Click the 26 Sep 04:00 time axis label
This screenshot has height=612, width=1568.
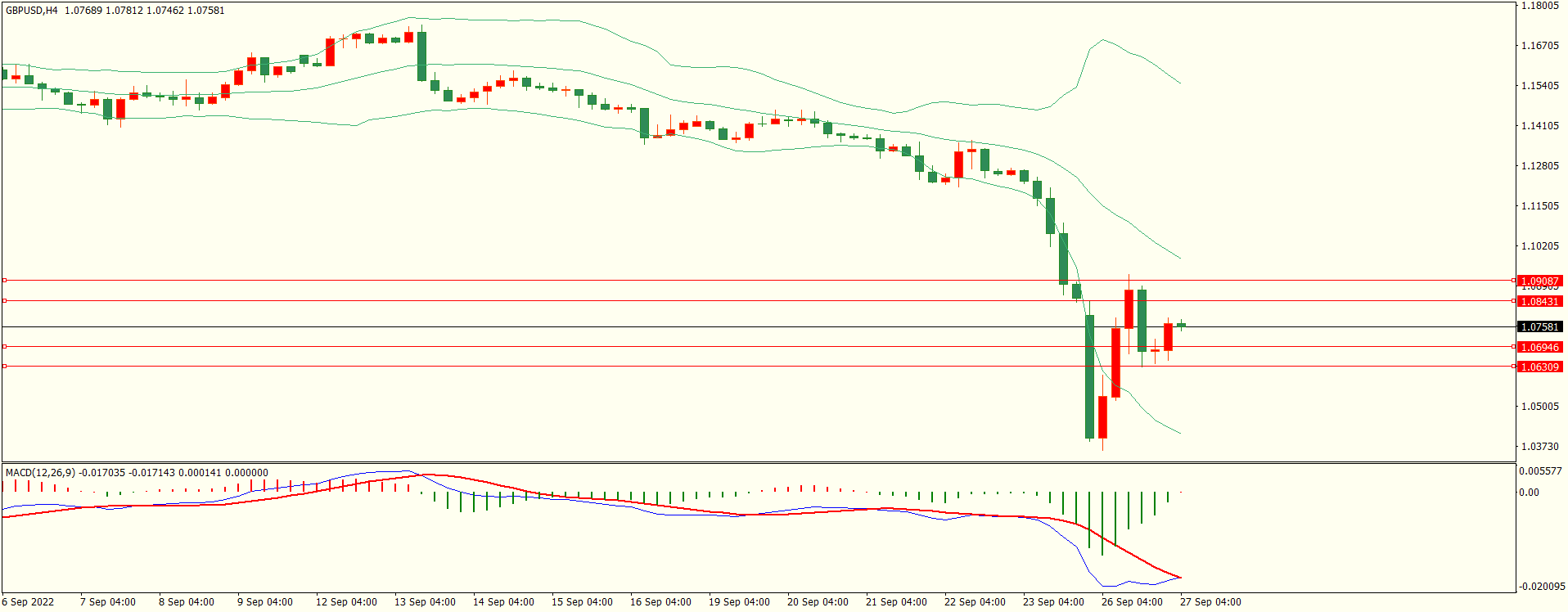click(x=1132, y=601)
